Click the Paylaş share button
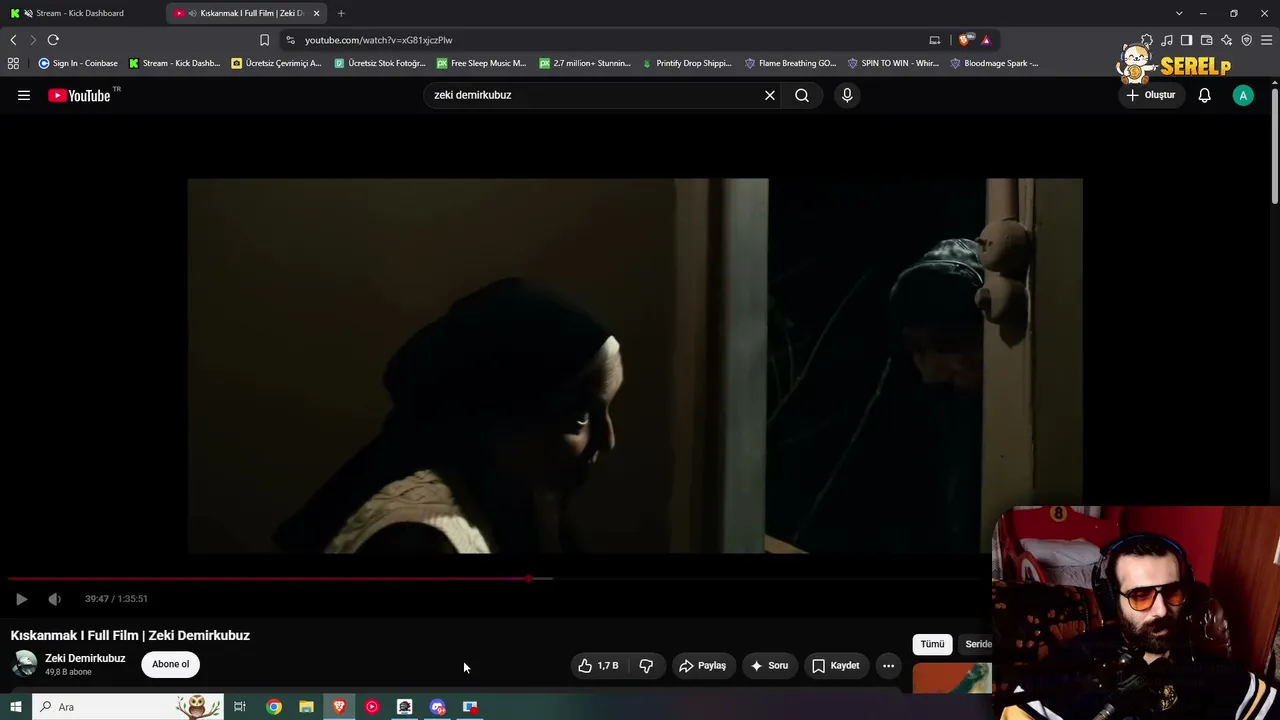 (x=702, y=665)
